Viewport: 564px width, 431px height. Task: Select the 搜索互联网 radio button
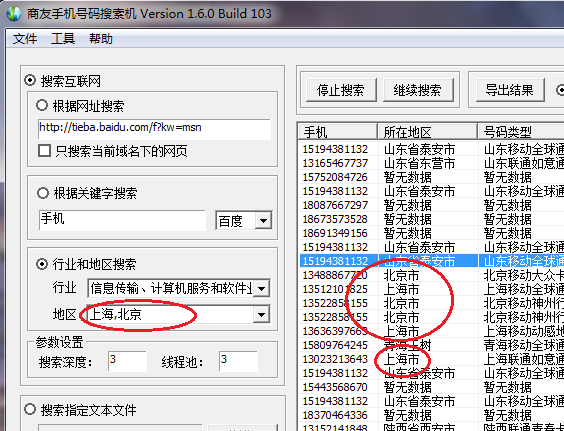pos(30,81)
